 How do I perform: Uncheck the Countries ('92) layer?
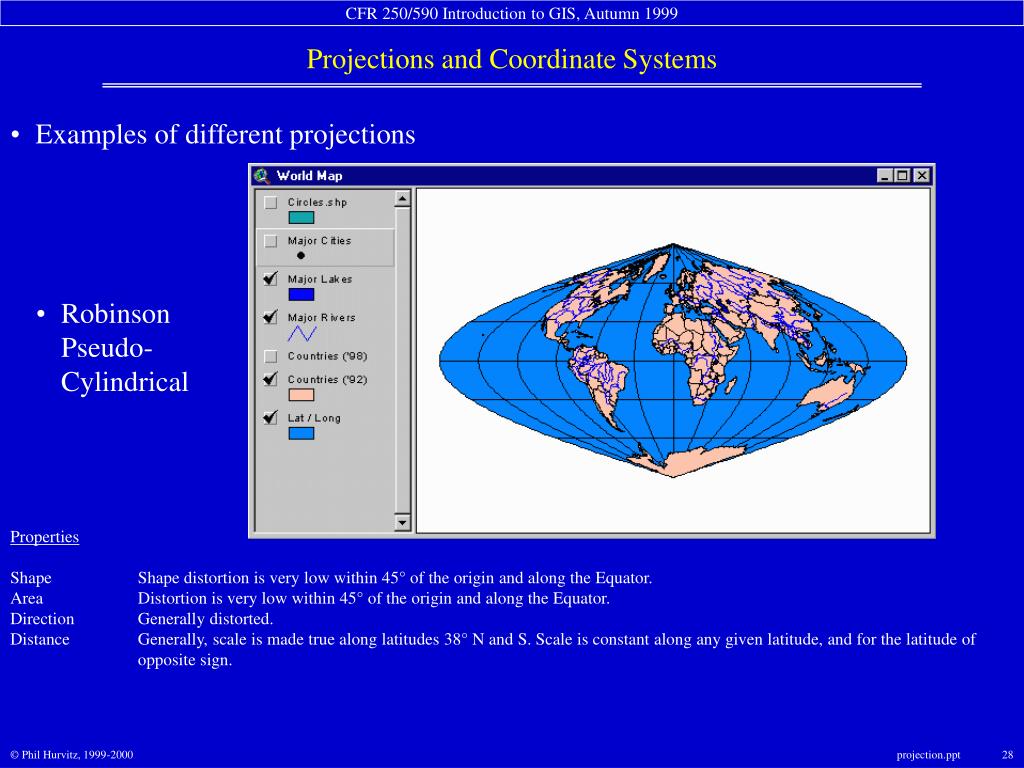[270, 379]
